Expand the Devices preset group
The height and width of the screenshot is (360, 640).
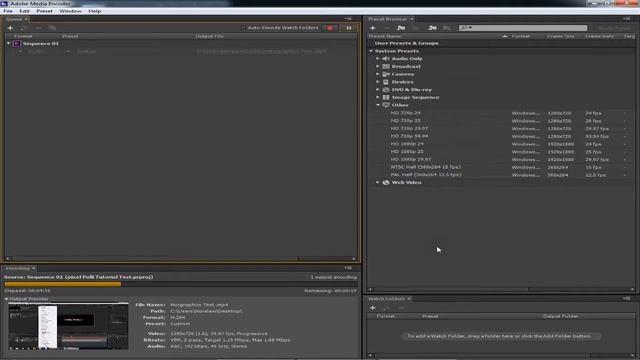(378, 82)
